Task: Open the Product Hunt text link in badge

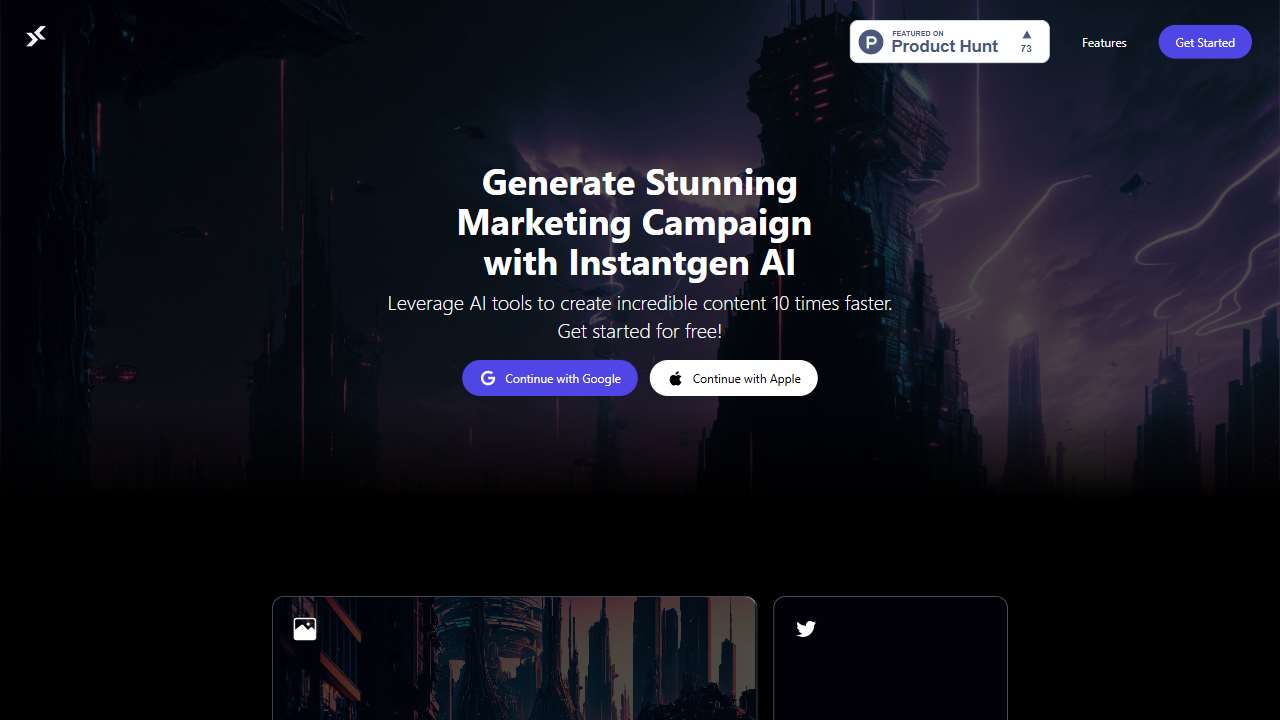Action: click(944, 46)
